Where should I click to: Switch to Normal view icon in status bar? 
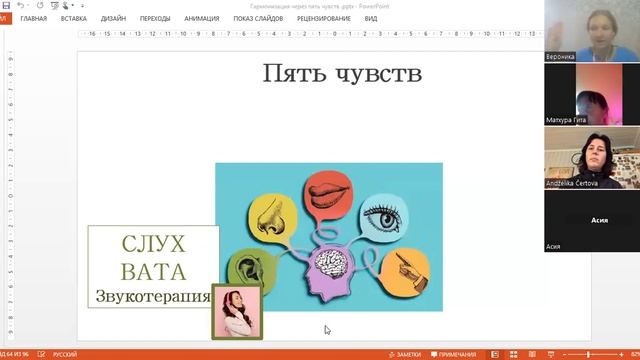[495, 354]
